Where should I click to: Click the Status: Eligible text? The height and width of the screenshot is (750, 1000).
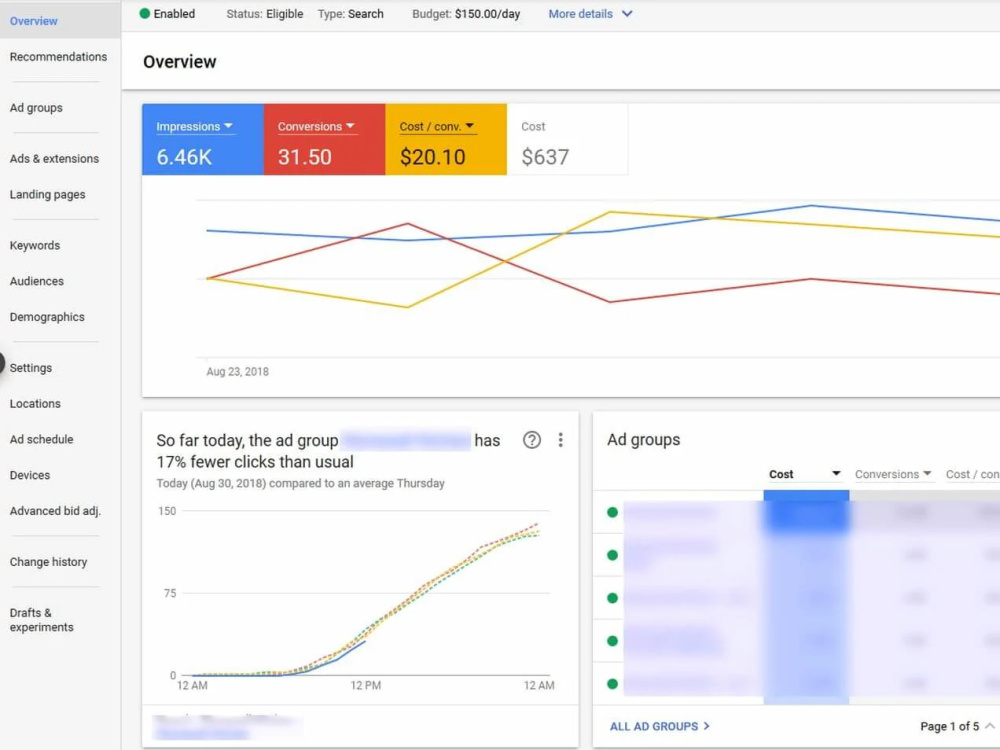coord(265,13)
